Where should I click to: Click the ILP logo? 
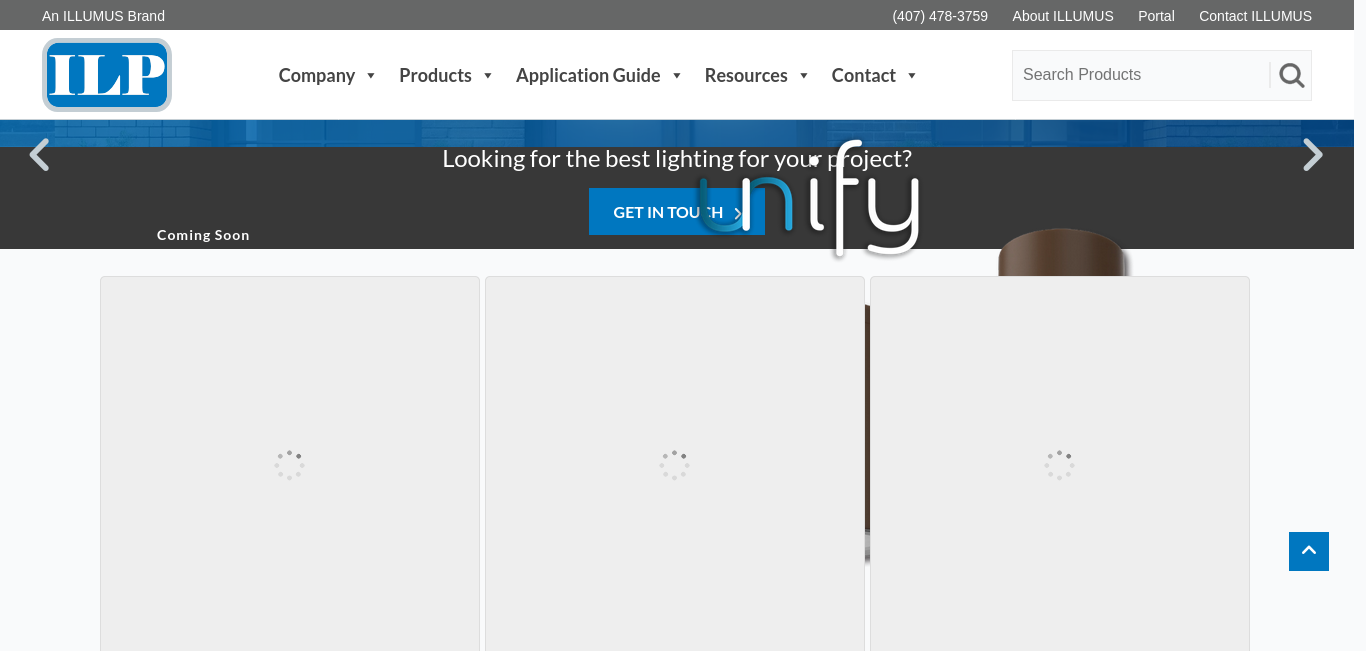tap(107, 75)
